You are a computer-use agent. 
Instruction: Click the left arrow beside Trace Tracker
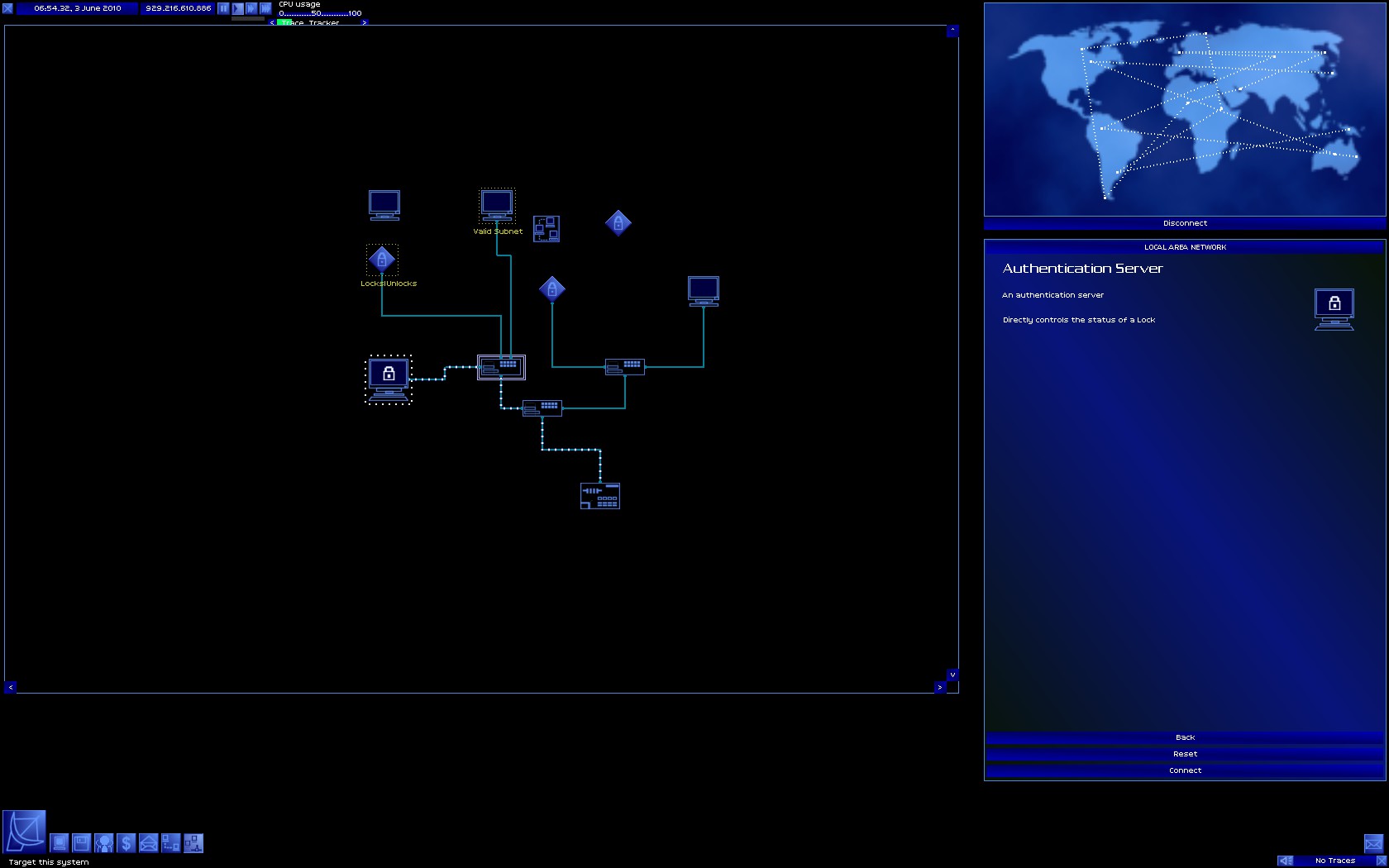pos(272,22)
